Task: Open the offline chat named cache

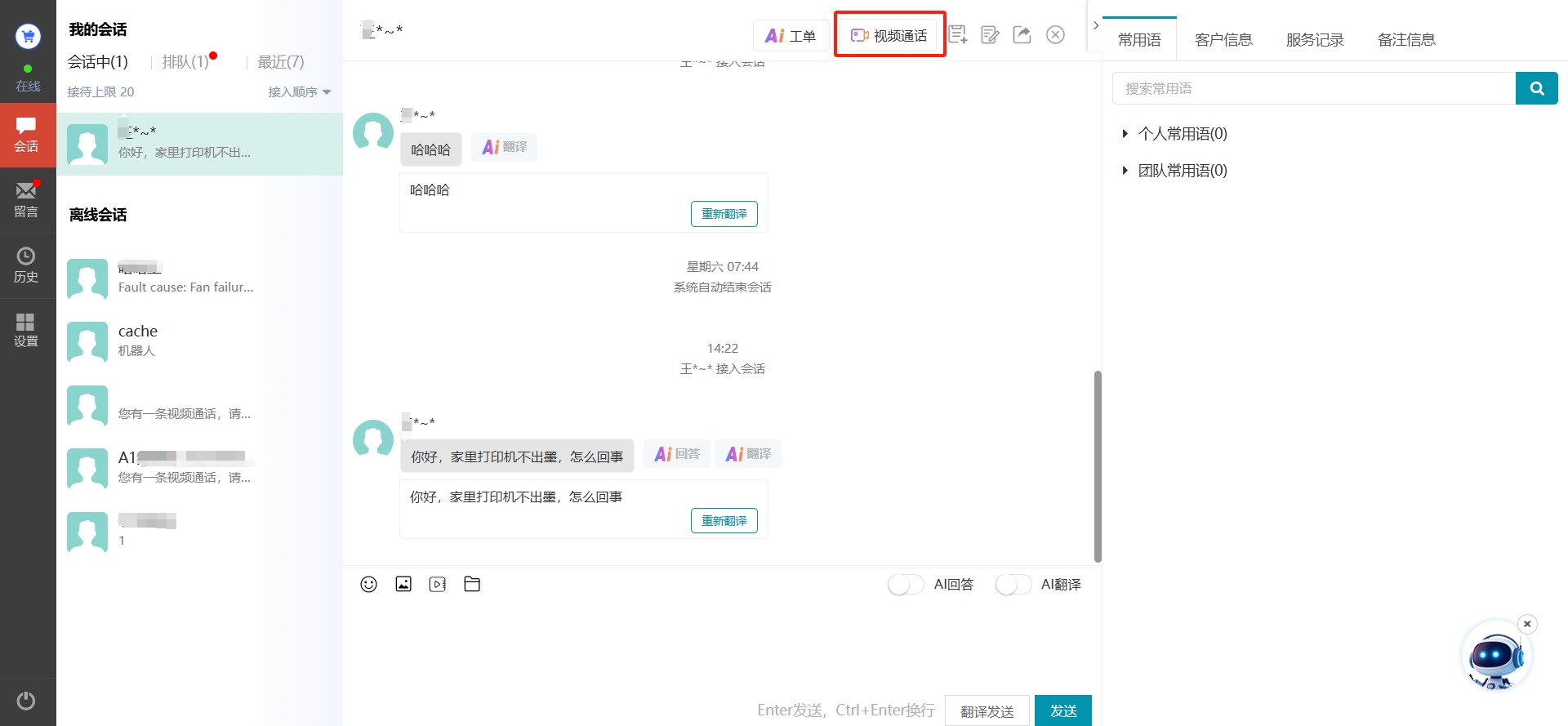Action: pos(200,341)
